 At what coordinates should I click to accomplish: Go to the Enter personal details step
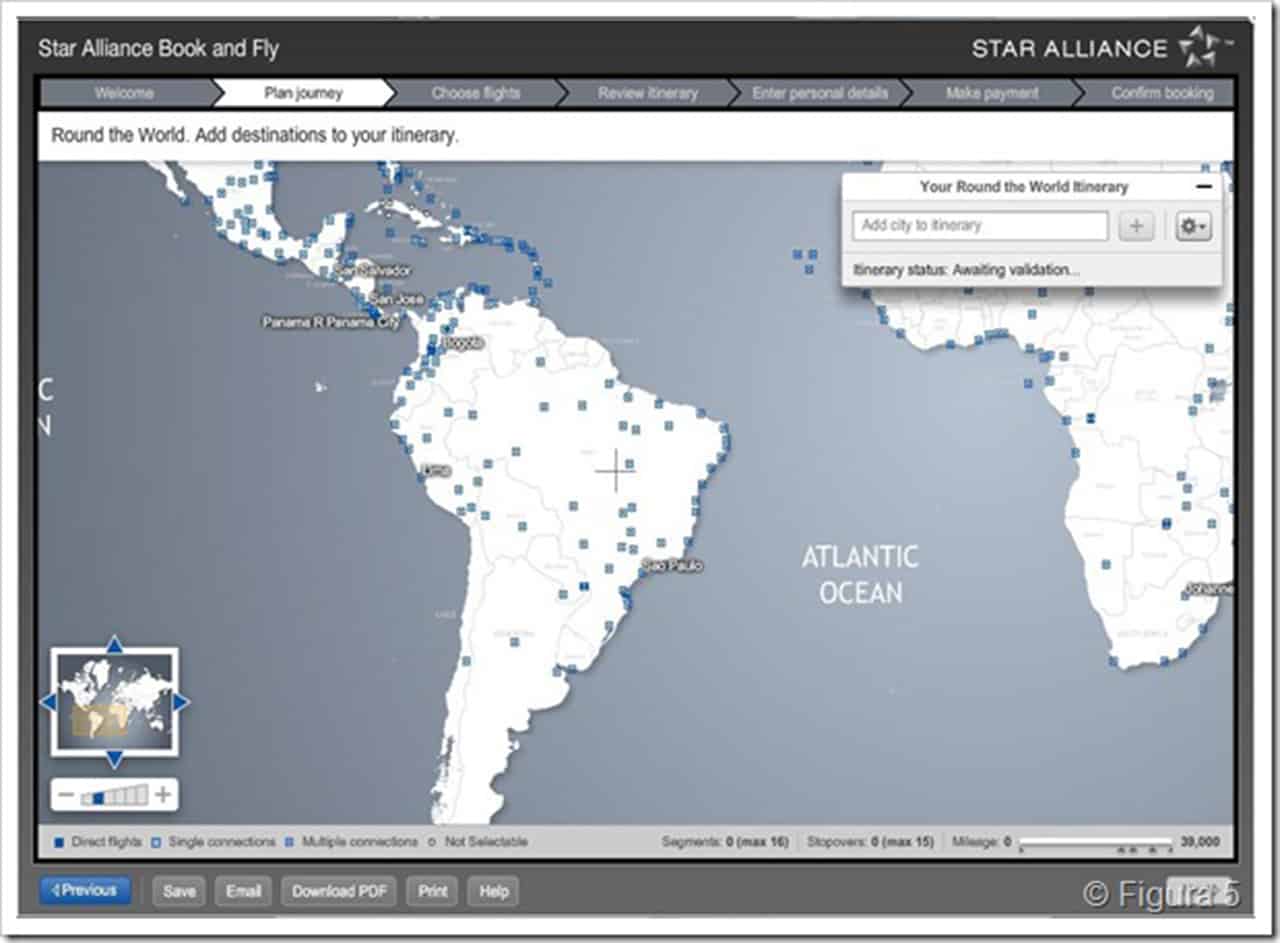pos(820,93)
